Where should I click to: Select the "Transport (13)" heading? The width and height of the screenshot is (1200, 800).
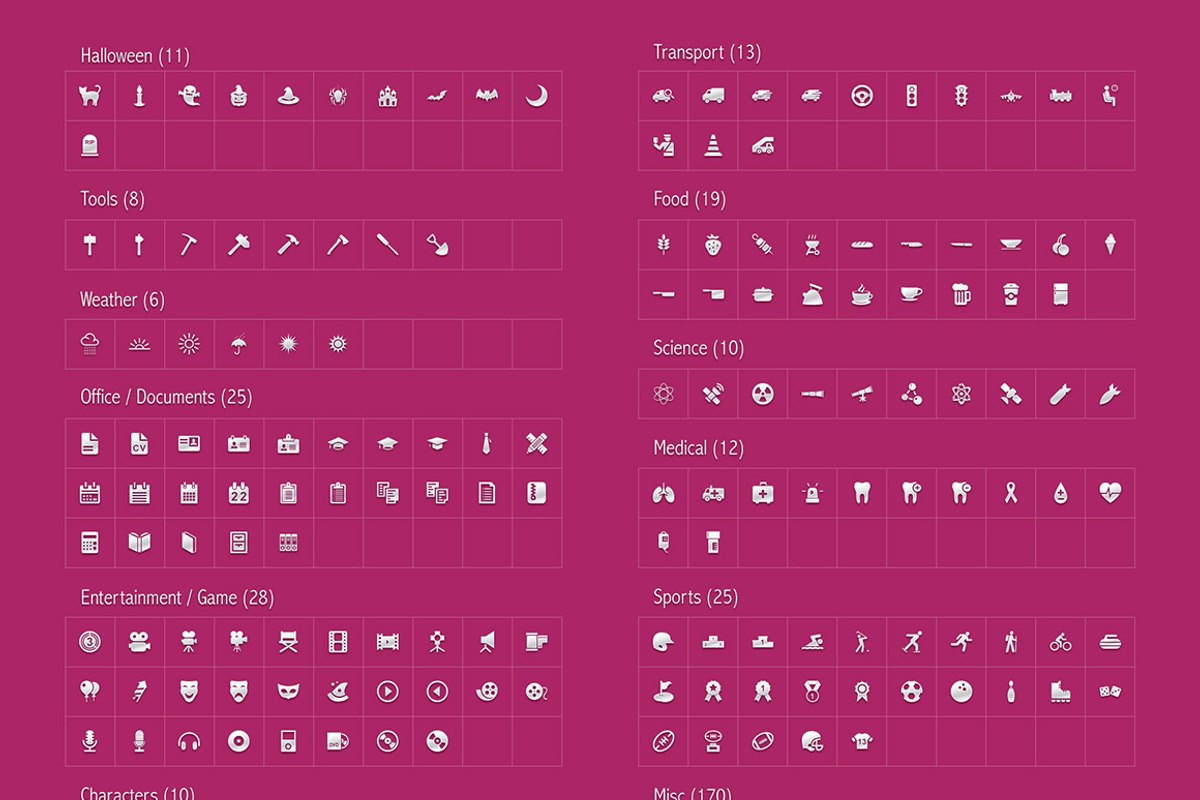click(707, 52)
